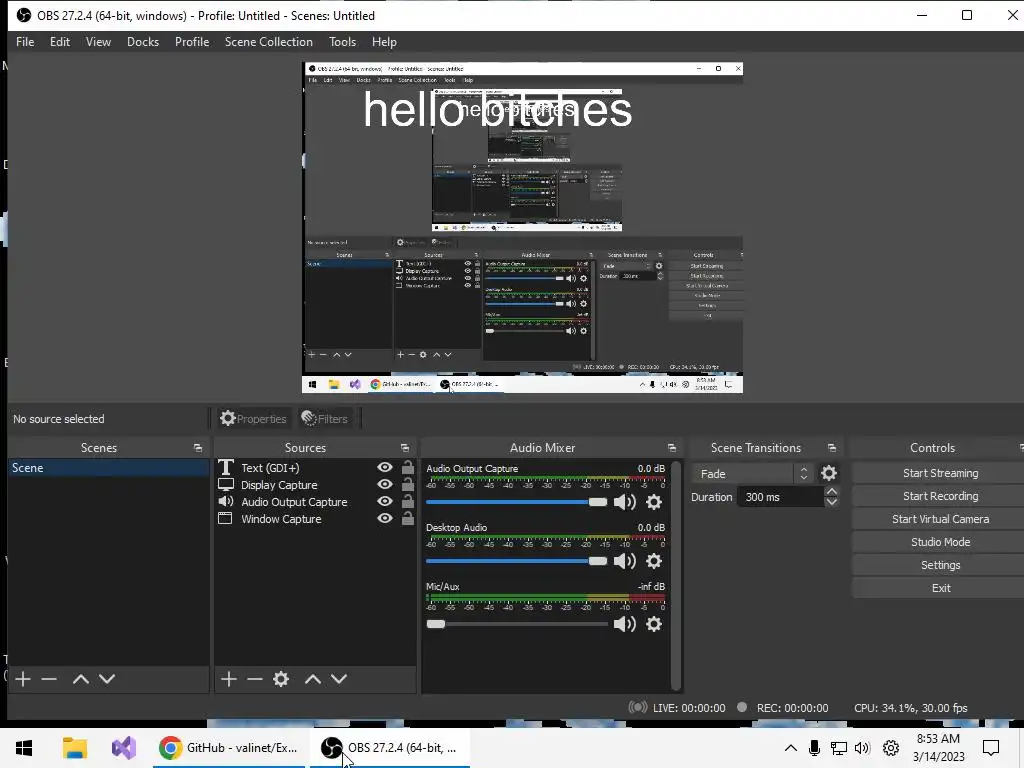Move source down in Sources list
This screenshot has width=1024, height=768.
click(x=339, y=679)
